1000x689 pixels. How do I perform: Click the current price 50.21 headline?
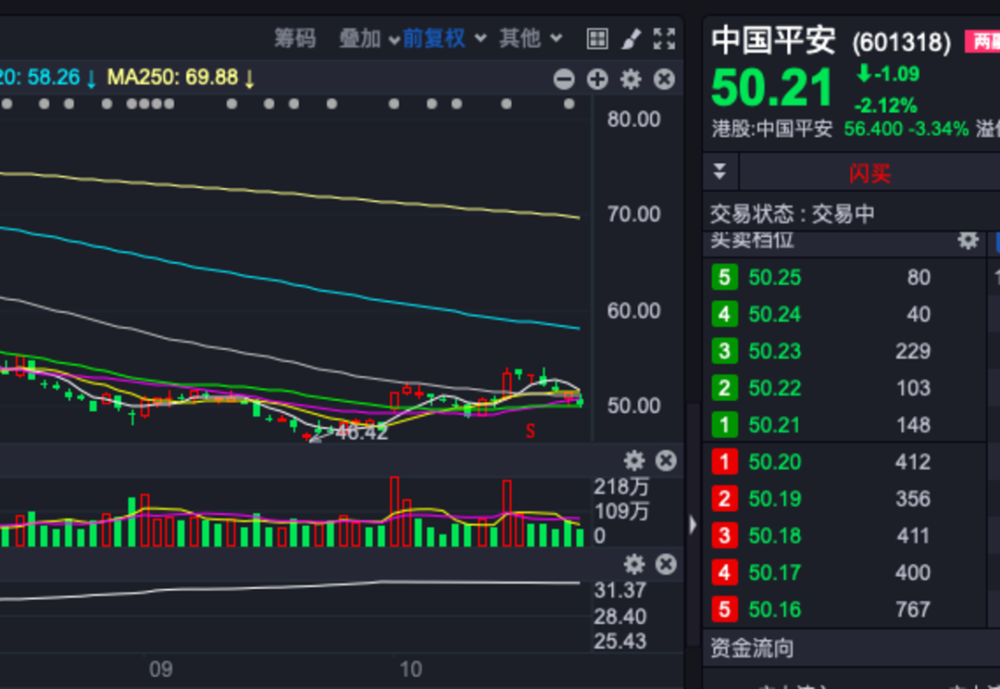click(x=772, y=88)
